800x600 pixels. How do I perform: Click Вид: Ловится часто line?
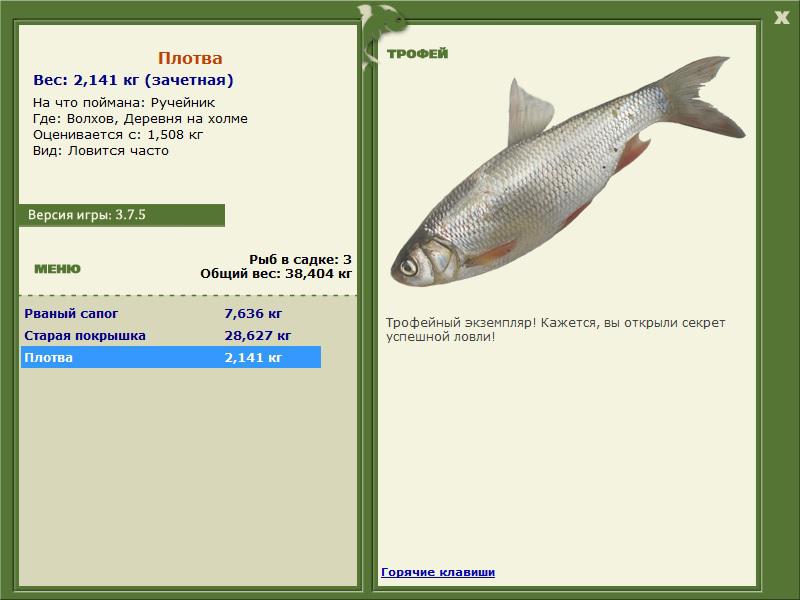(x=101, y=151)
